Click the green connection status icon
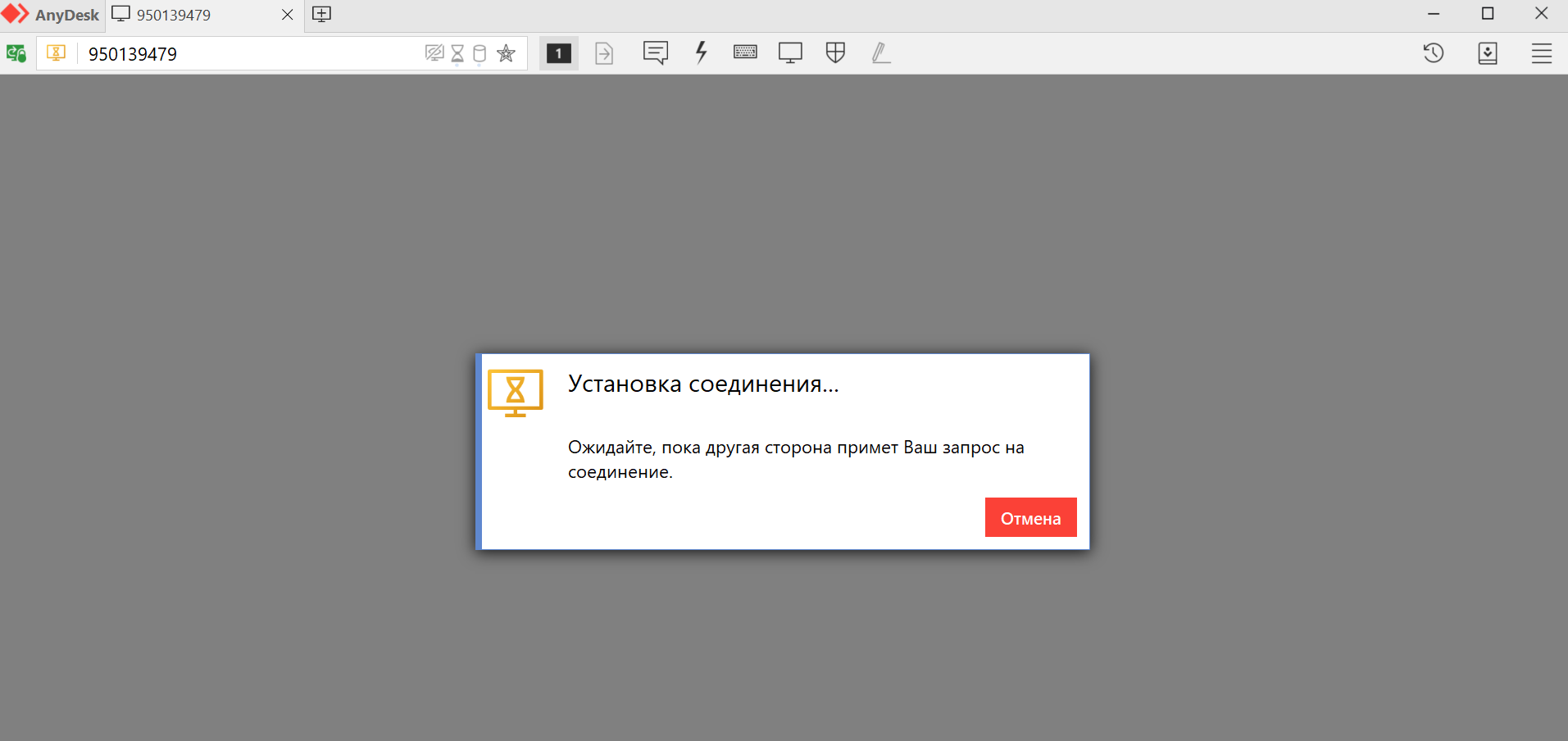The width and height of the screenshot is (1568, 741). (16, 54)
